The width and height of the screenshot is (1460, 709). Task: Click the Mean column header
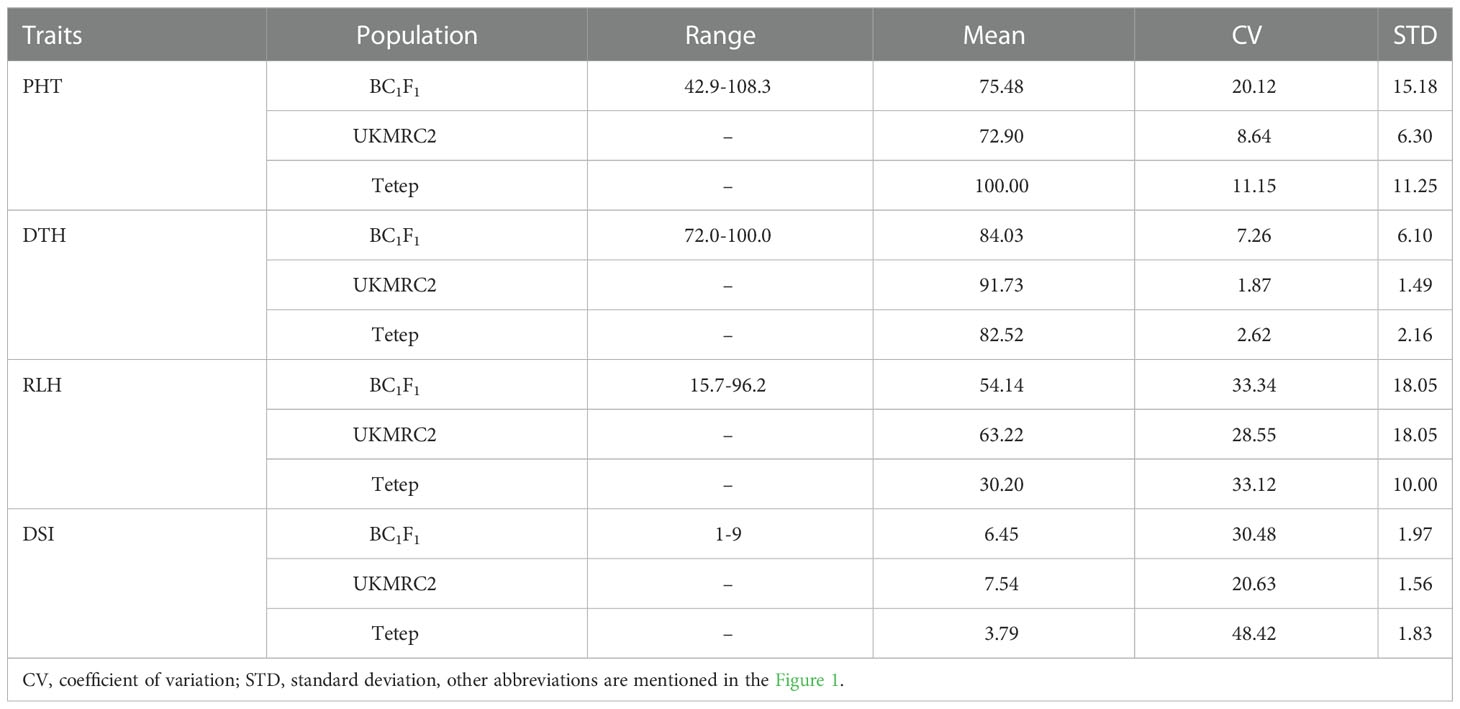tap(994, 36)
